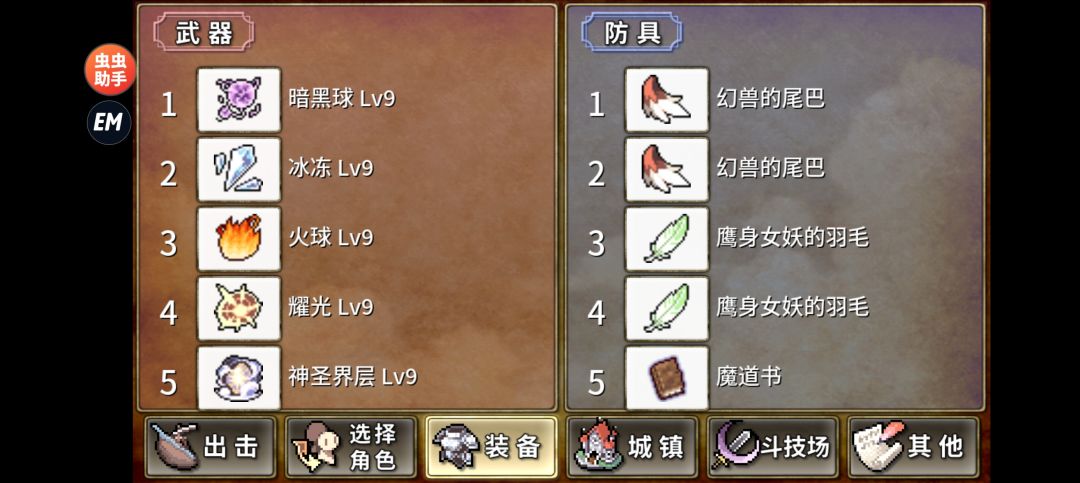Select the 冰冻 ice shard weapon icon

pyautogui.click(x=239, y=169)
